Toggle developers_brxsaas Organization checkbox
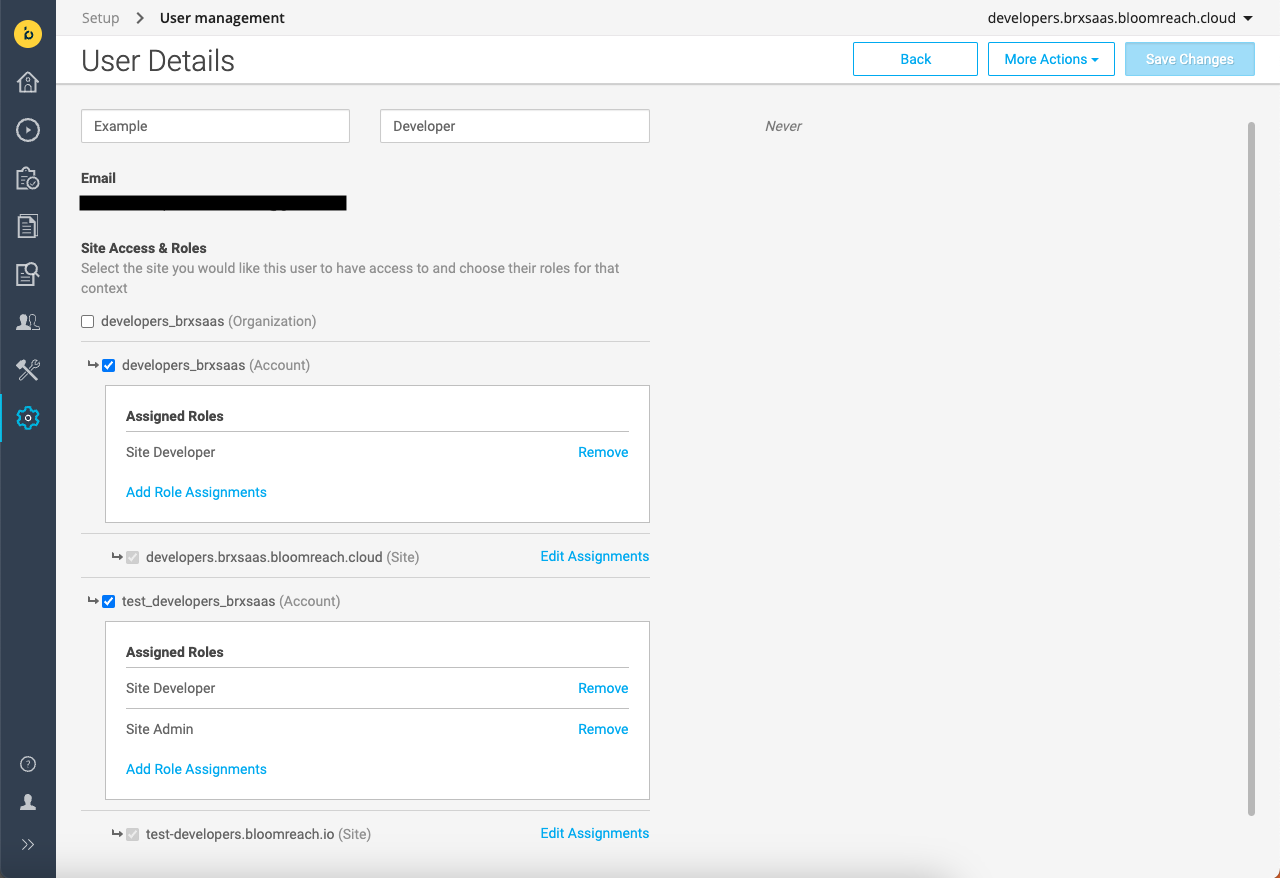 [88, 322]
